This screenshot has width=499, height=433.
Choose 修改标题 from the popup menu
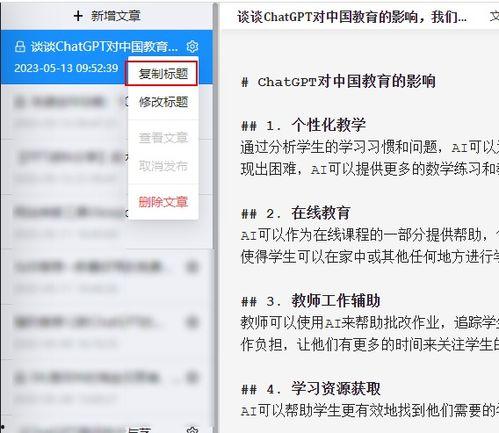coord(163,102)
